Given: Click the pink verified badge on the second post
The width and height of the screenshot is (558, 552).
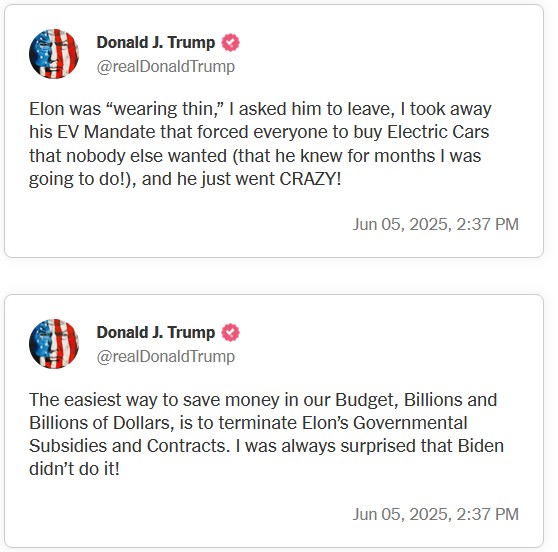Looking at the screenshot, I should point(231,332).
